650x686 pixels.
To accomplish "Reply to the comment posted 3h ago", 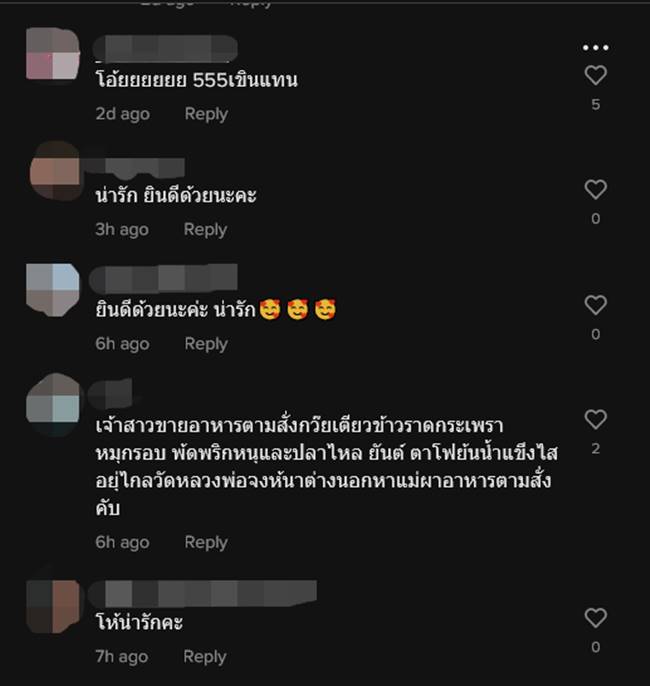I will pos(205,230).
